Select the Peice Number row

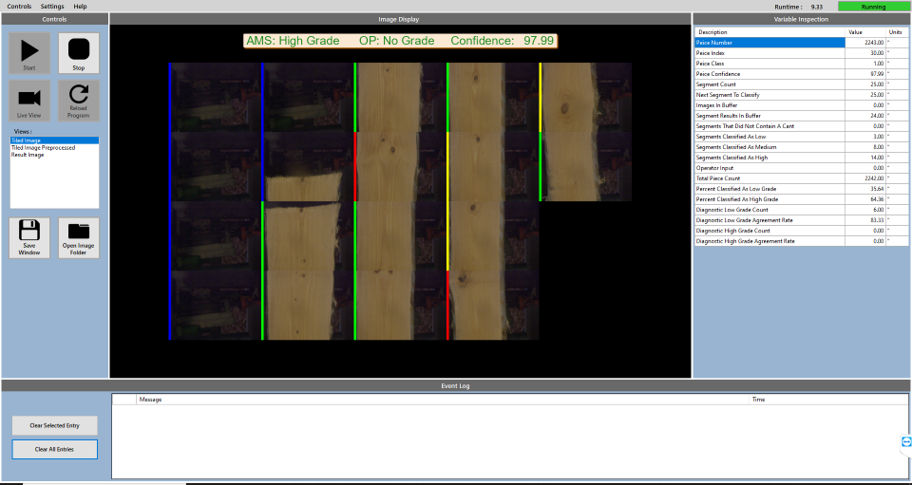point(801,42)
